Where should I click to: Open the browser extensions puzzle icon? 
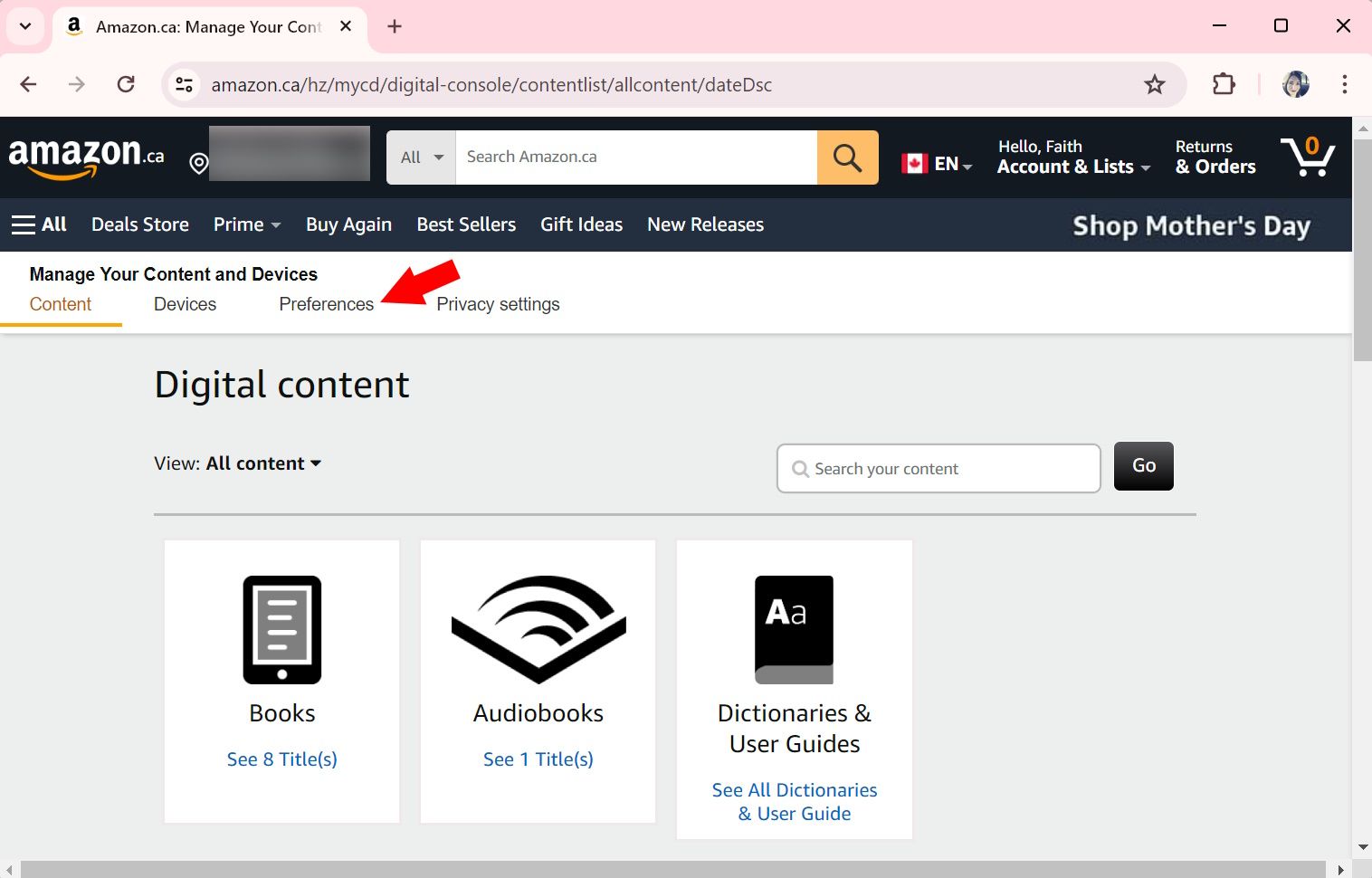[x=1223, y=84]
